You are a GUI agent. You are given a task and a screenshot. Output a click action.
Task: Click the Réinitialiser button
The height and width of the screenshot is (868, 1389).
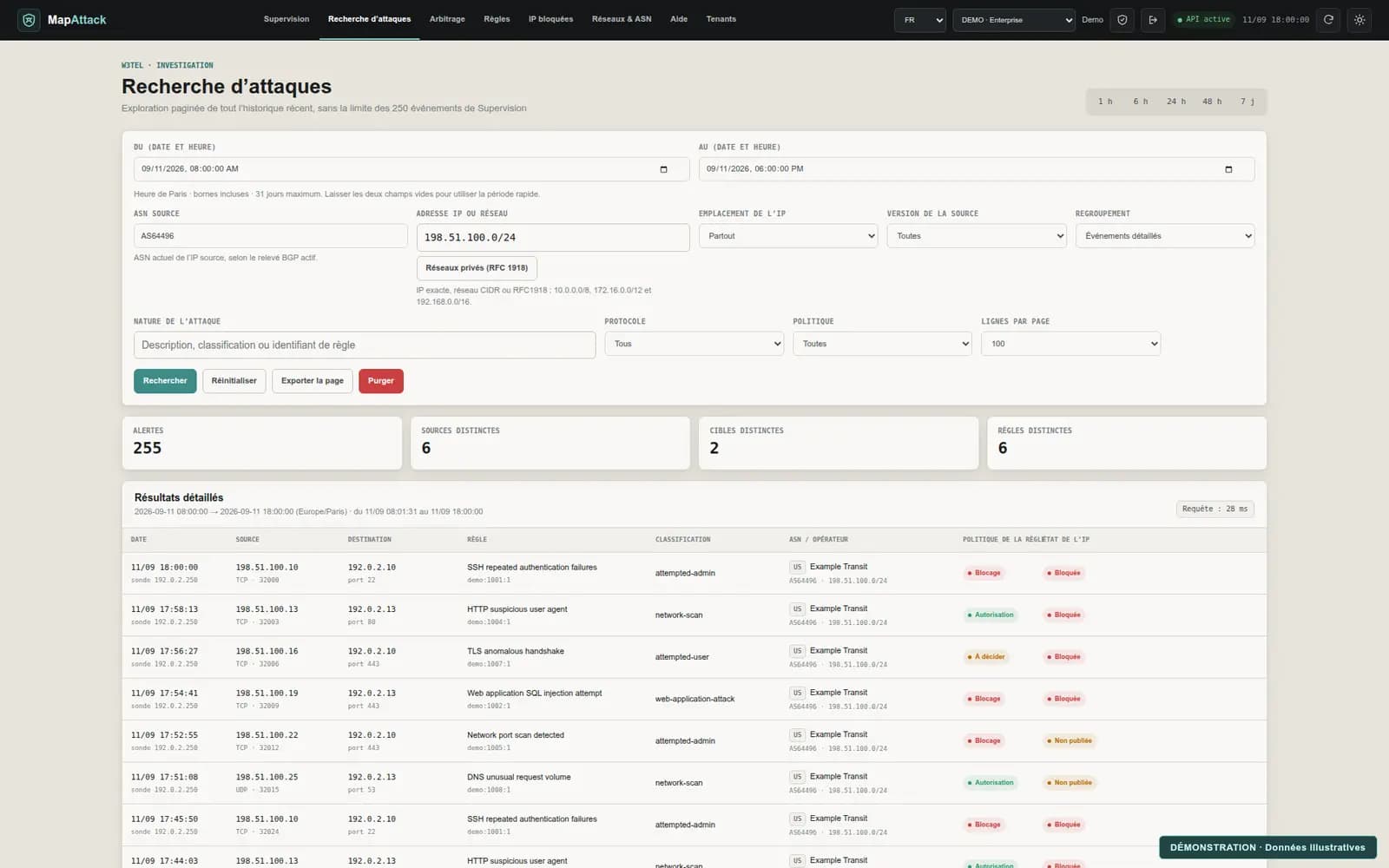click(x=234, y=381)
